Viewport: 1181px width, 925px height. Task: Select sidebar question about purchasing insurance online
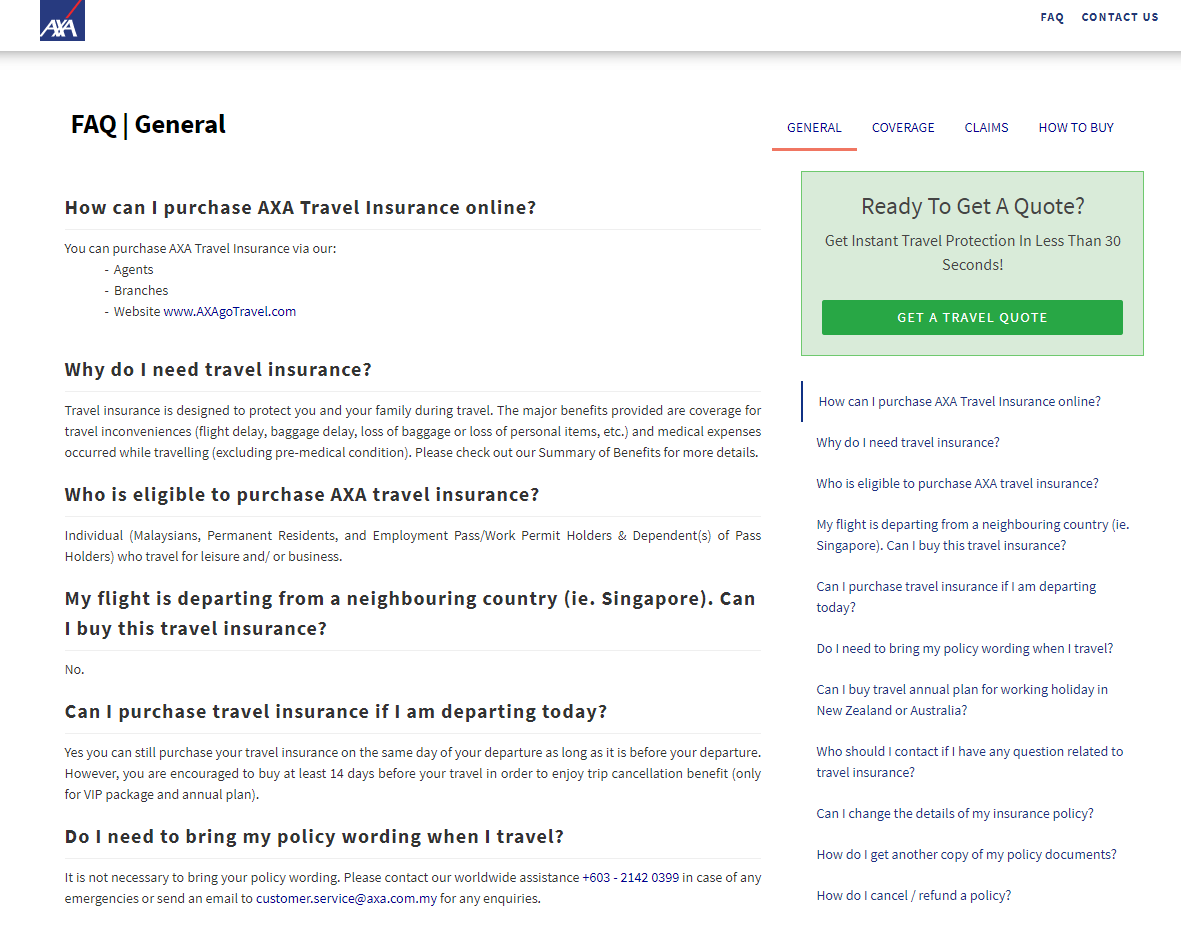coord(959,401)
